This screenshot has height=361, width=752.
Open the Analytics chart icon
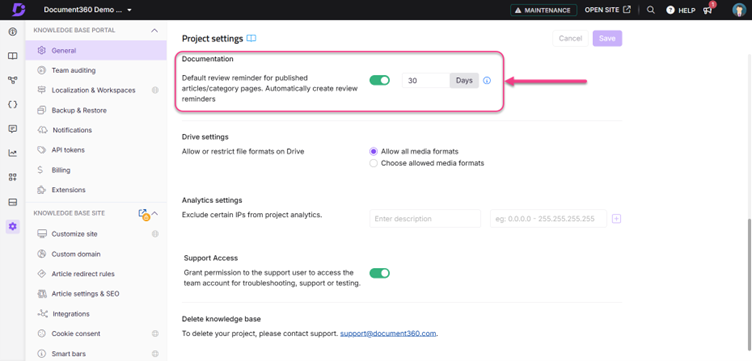[x=12, y=153]
